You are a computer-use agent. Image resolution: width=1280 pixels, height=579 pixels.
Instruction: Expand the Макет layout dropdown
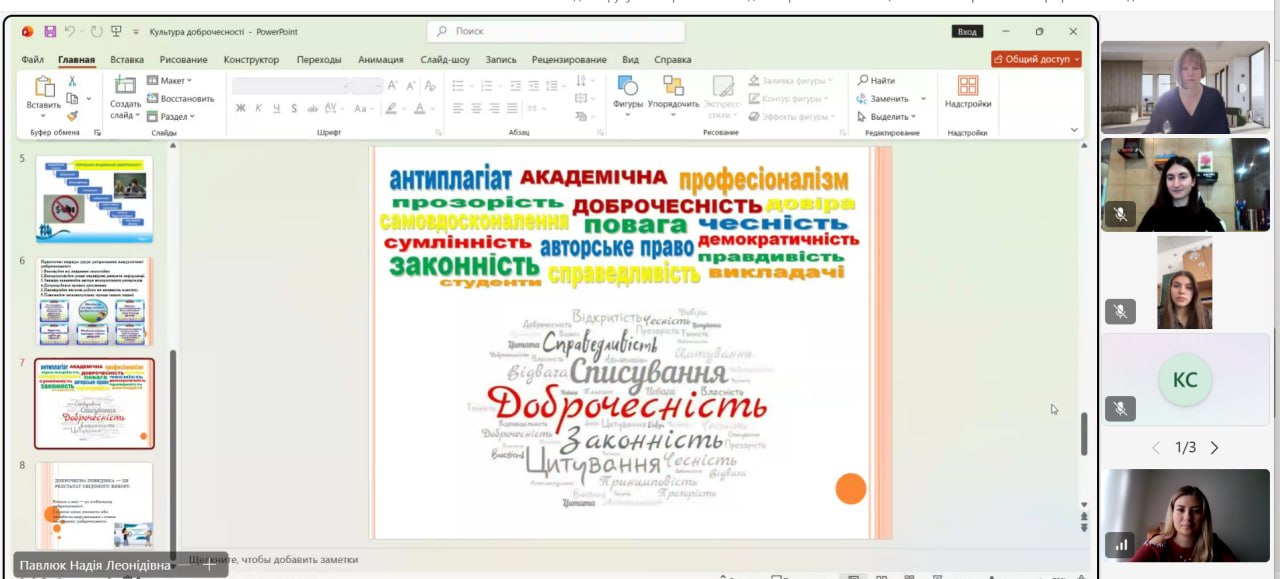click(170, 80)
